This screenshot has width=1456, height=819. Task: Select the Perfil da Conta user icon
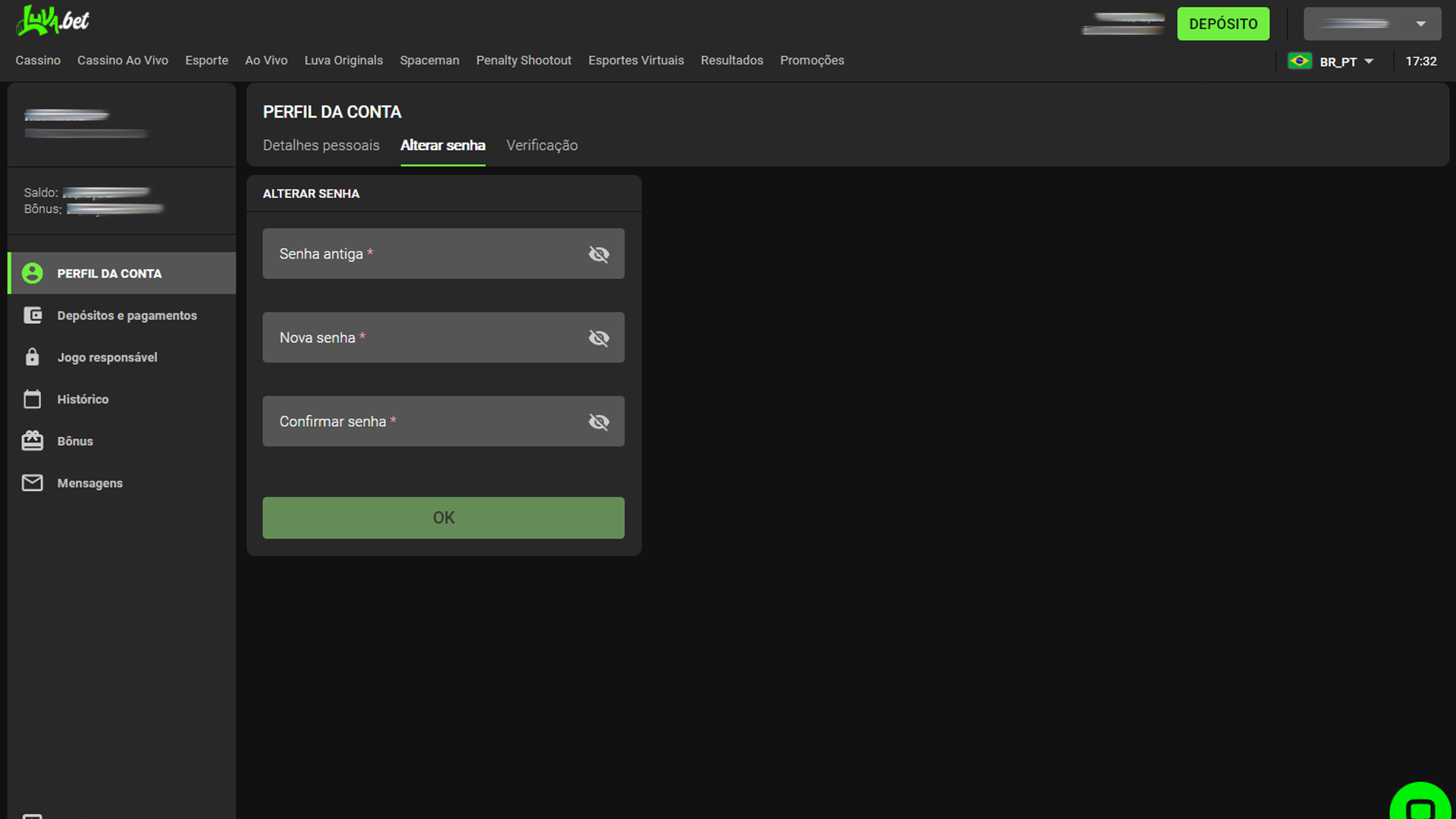32,273
